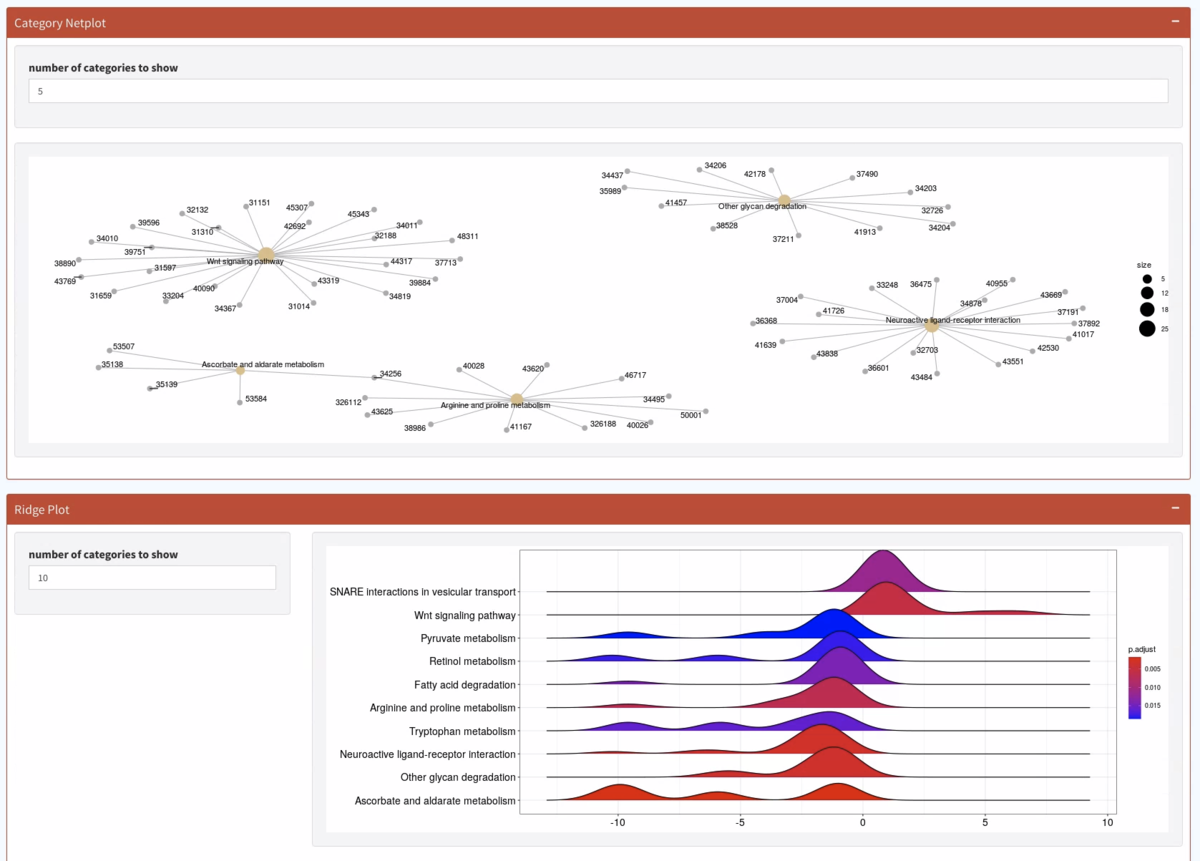This screenshot has height=861, width=1200.
Task: Click the Category Netplot header title
Action: [60, 22]
